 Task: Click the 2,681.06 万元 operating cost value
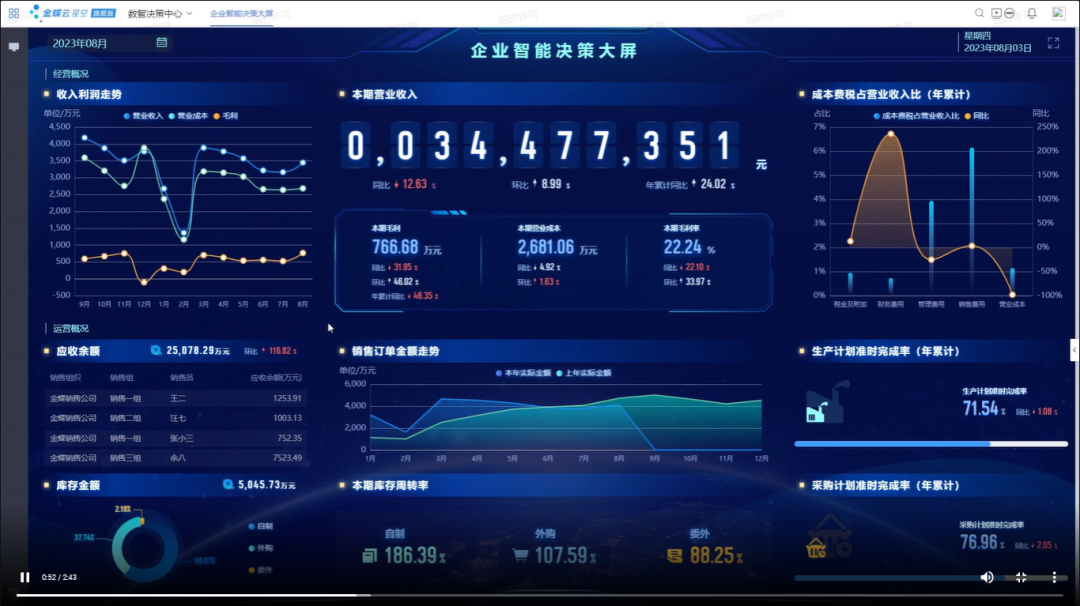point(557,247)
